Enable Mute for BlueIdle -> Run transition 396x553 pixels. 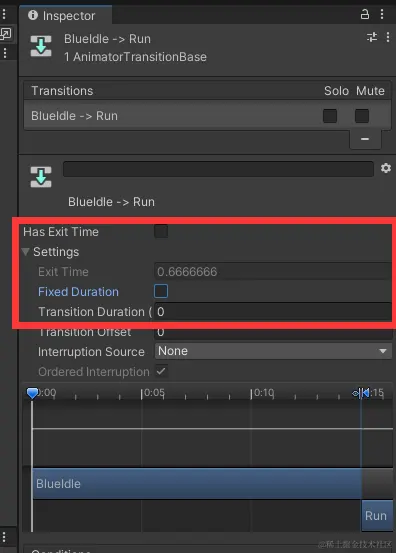point(362,116)
